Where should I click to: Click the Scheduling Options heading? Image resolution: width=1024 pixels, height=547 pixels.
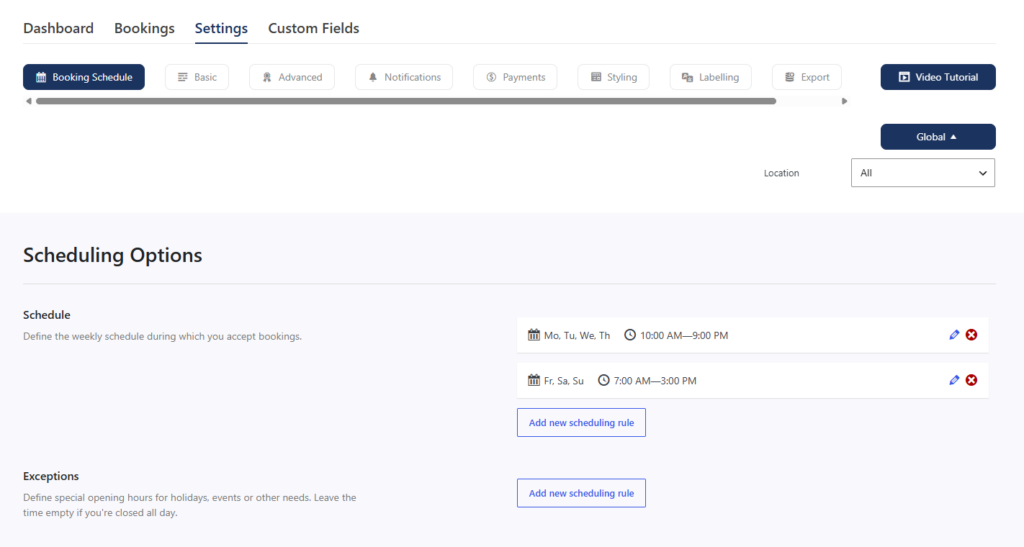point(112,255)
